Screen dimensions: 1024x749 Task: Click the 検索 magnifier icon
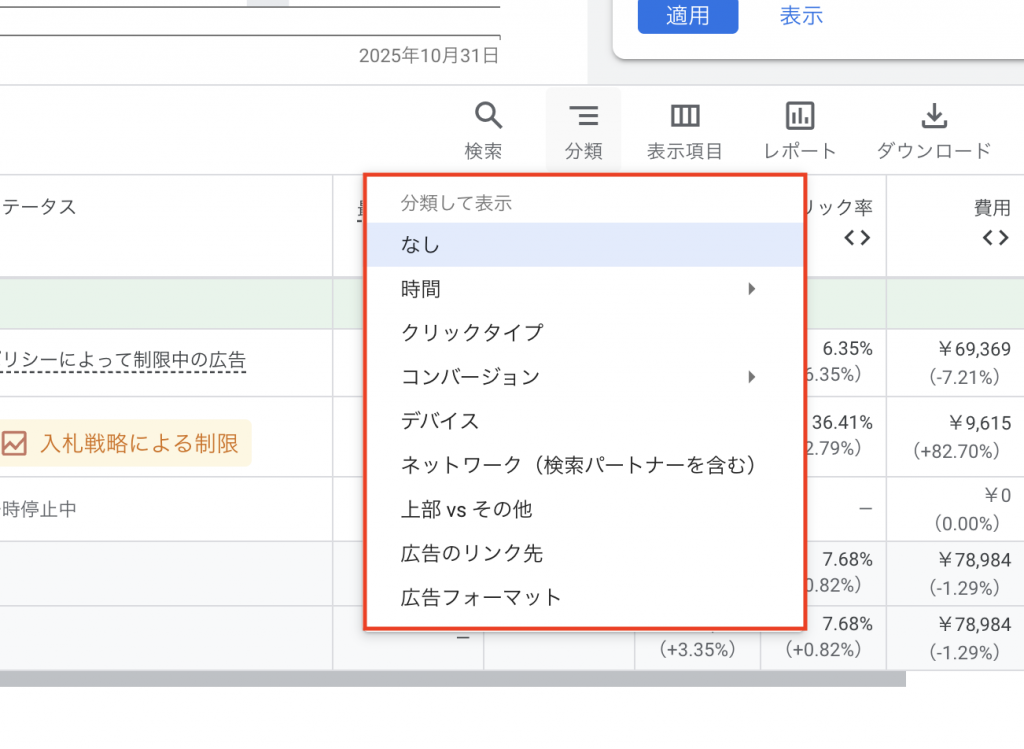(487, 116)
